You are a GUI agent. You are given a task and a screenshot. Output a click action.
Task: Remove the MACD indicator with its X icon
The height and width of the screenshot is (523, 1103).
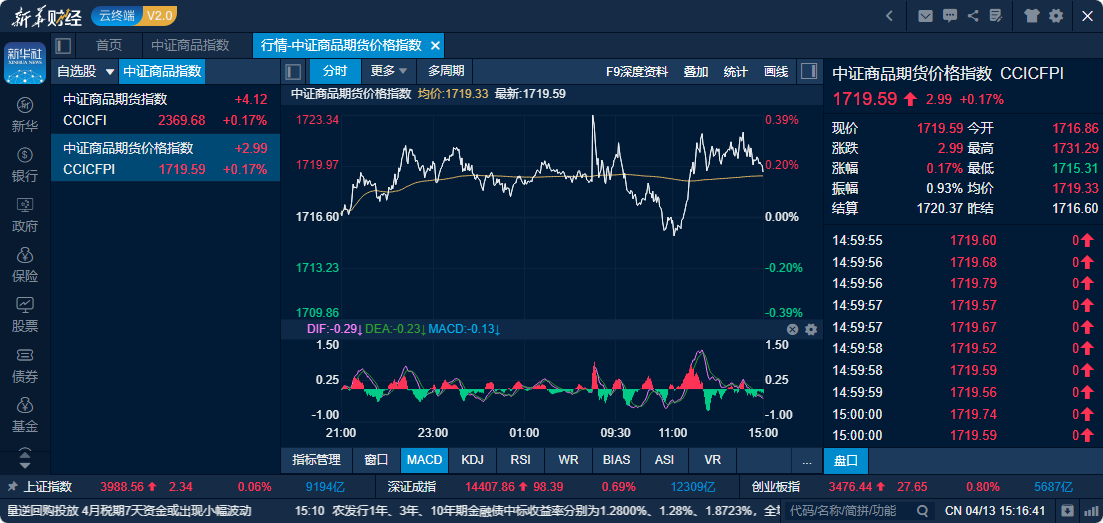coord(793,329)
